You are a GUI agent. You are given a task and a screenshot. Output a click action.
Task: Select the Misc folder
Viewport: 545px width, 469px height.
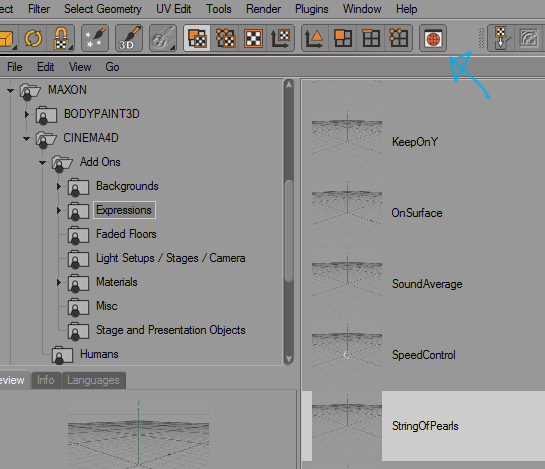[x=107, y=306]
